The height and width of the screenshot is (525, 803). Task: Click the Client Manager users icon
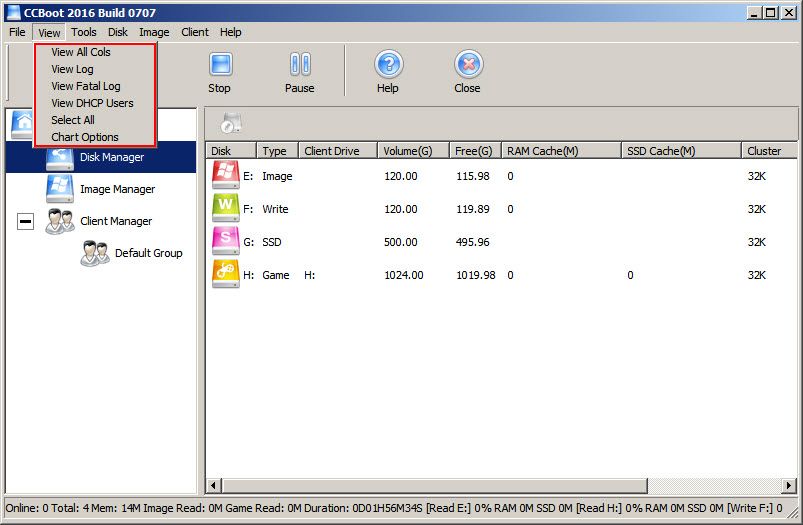click(x=59, y=221)
